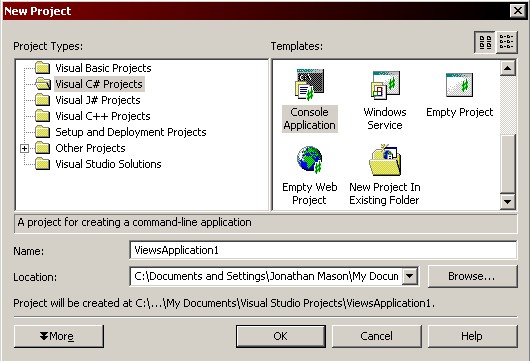Click the Location path text field
This screenshot has width=530, height=361.
[x=266, y=276]
